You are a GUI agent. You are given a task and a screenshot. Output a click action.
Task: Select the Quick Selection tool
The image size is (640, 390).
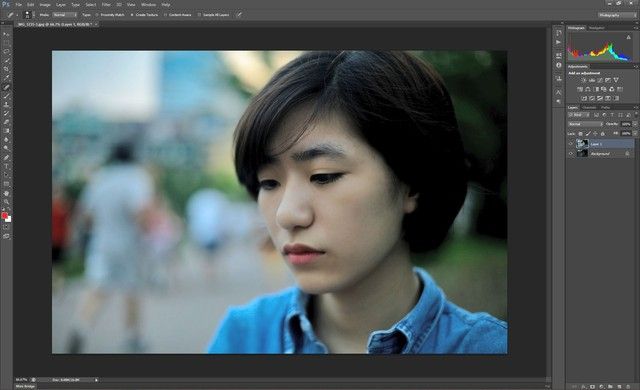click(x=6, y=60)
